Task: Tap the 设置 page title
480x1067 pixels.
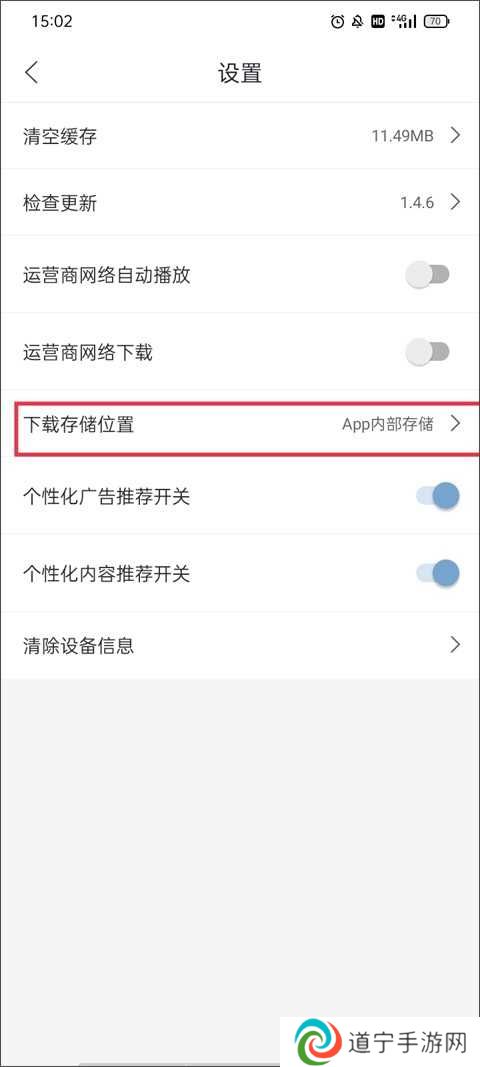Action: [240, 73]
